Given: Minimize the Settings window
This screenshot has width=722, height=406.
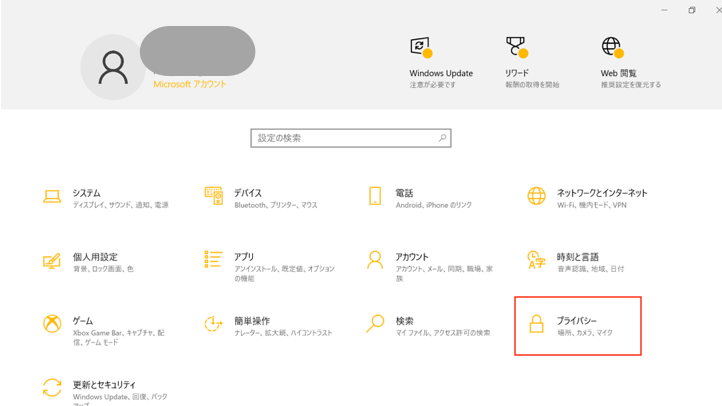Looking at the screenshot, I should pos(664,10).
